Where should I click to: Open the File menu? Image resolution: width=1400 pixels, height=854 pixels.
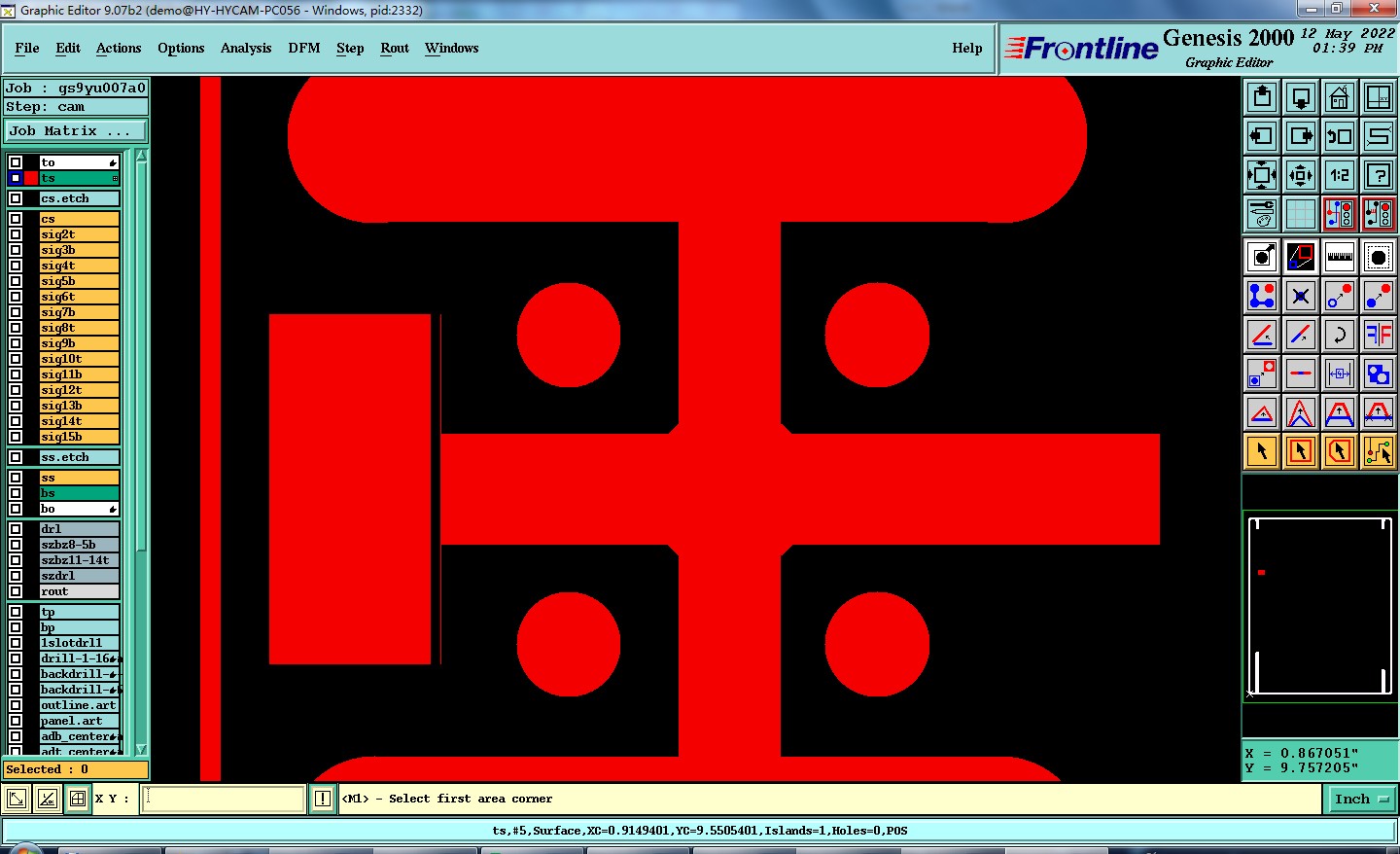(x=27, y=48)
